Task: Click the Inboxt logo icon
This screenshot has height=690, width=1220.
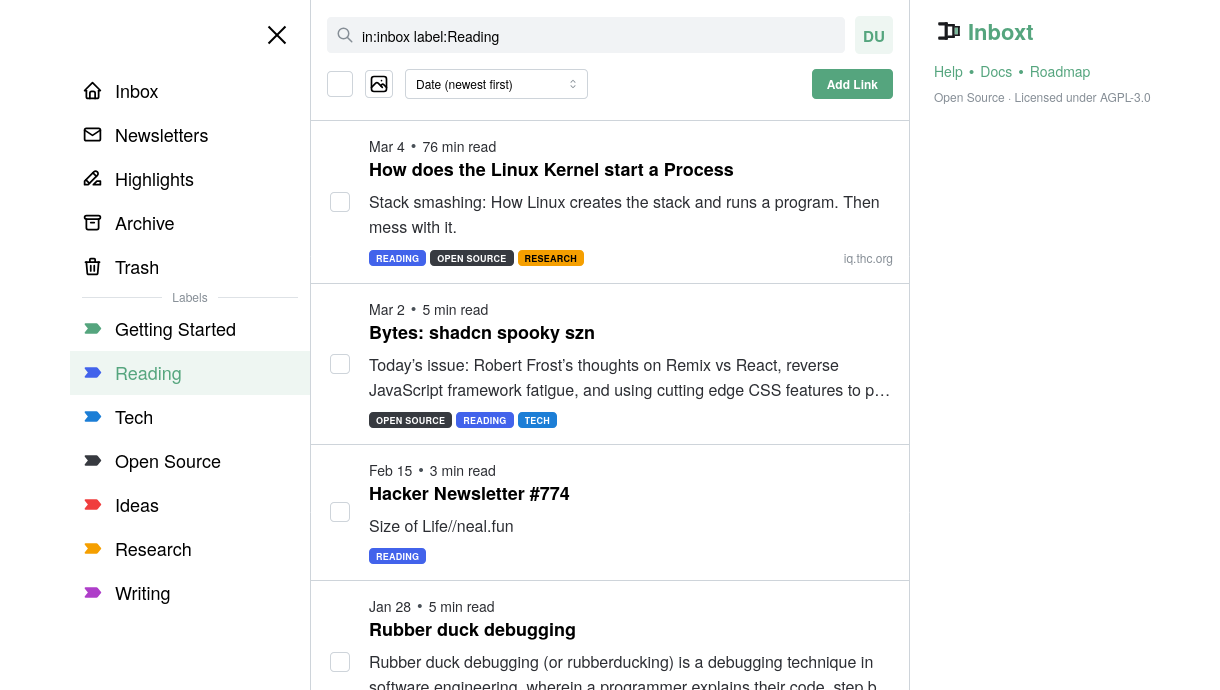Action: [948, 32]
